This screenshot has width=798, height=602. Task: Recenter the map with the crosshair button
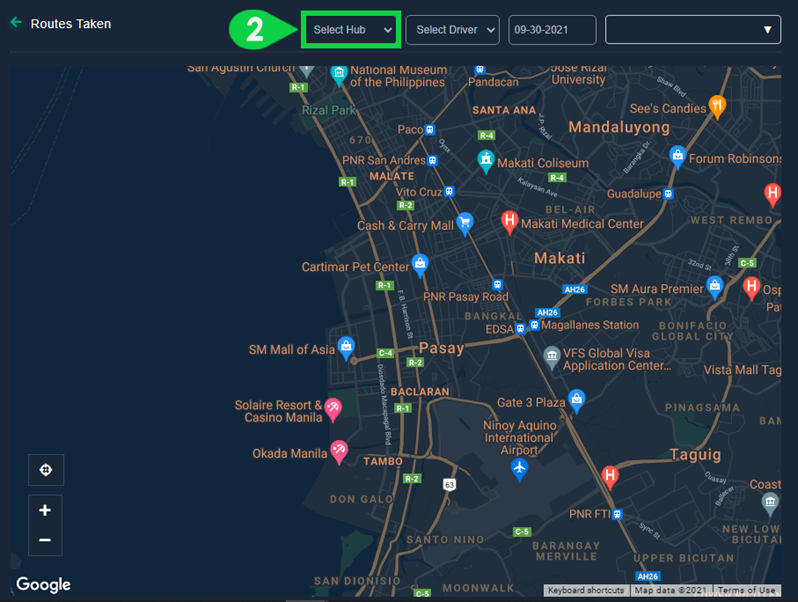(46, 470)
